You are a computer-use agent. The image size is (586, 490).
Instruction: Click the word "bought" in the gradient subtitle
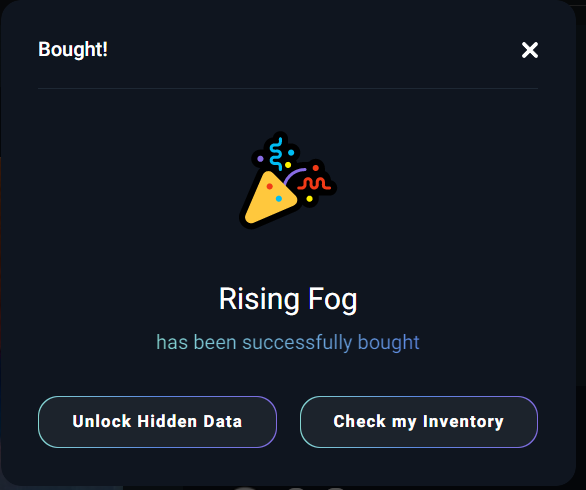(x=389, y=342)
